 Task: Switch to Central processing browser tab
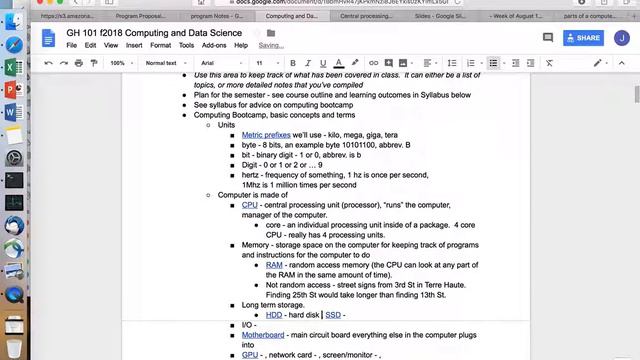click(366, 16)
